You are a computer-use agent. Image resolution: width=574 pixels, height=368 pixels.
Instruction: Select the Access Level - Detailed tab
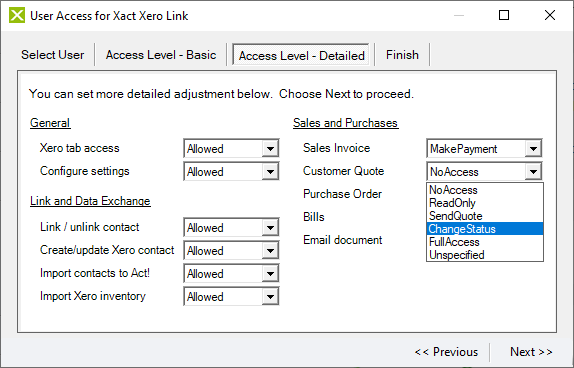pos(302,56)
